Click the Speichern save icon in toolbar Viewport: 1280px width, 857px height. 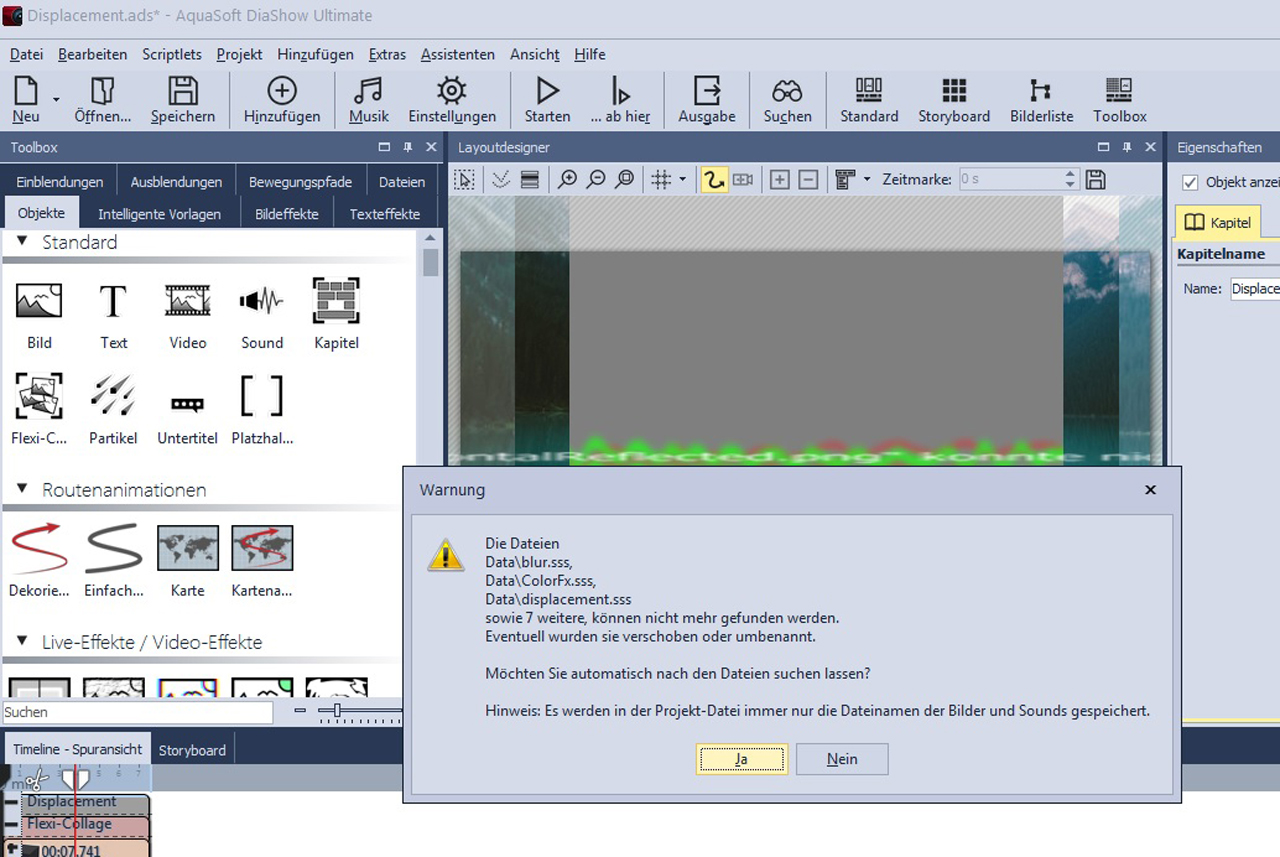[x=183, y=92]
